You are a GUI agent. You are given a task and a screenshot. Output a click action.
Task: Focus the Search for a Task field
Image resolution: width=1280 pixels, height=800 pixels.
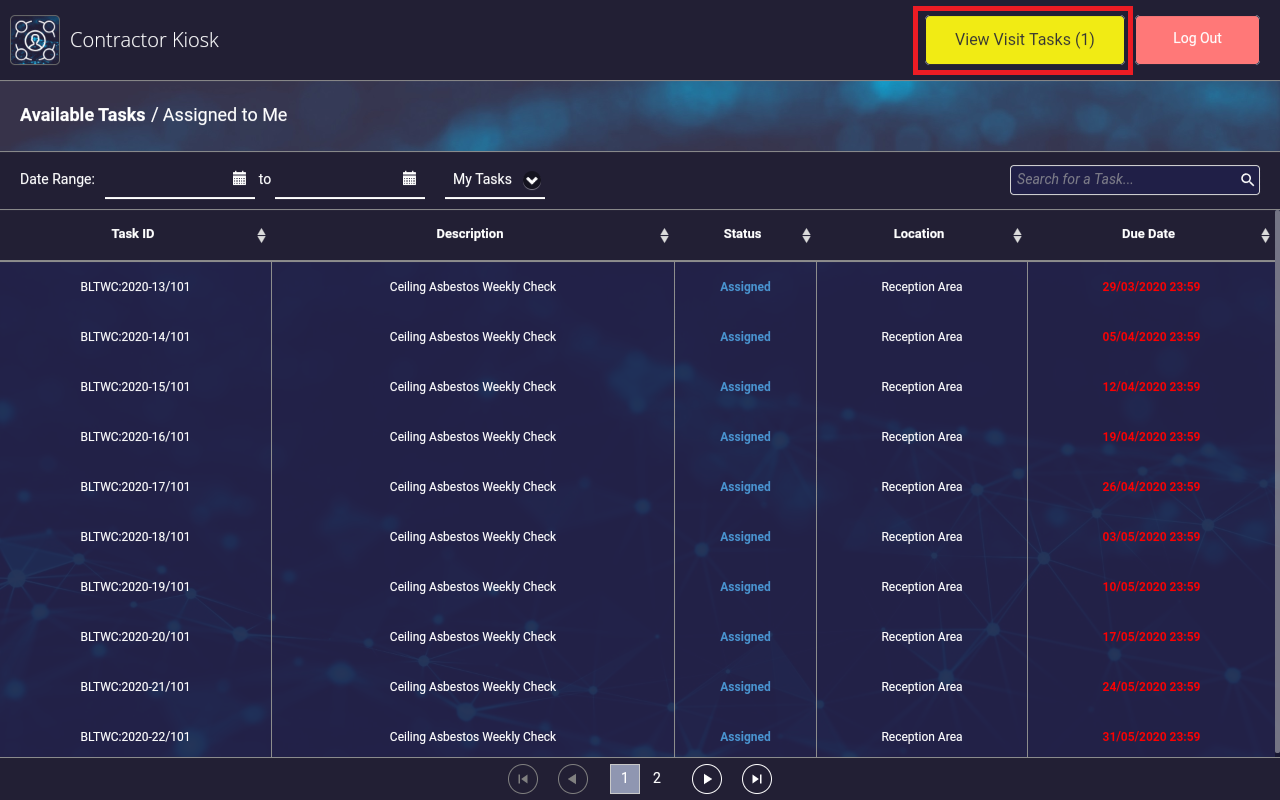1125,180
